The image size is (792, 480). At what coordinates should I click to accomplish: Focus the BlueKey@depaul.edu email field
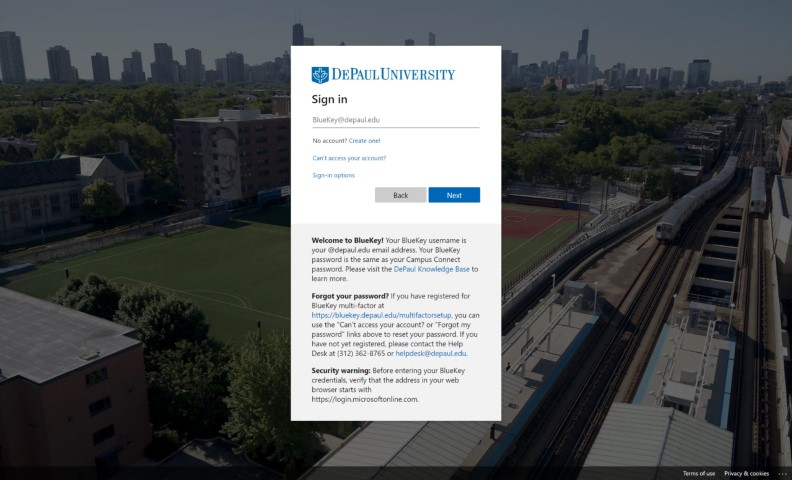point(395,120)
